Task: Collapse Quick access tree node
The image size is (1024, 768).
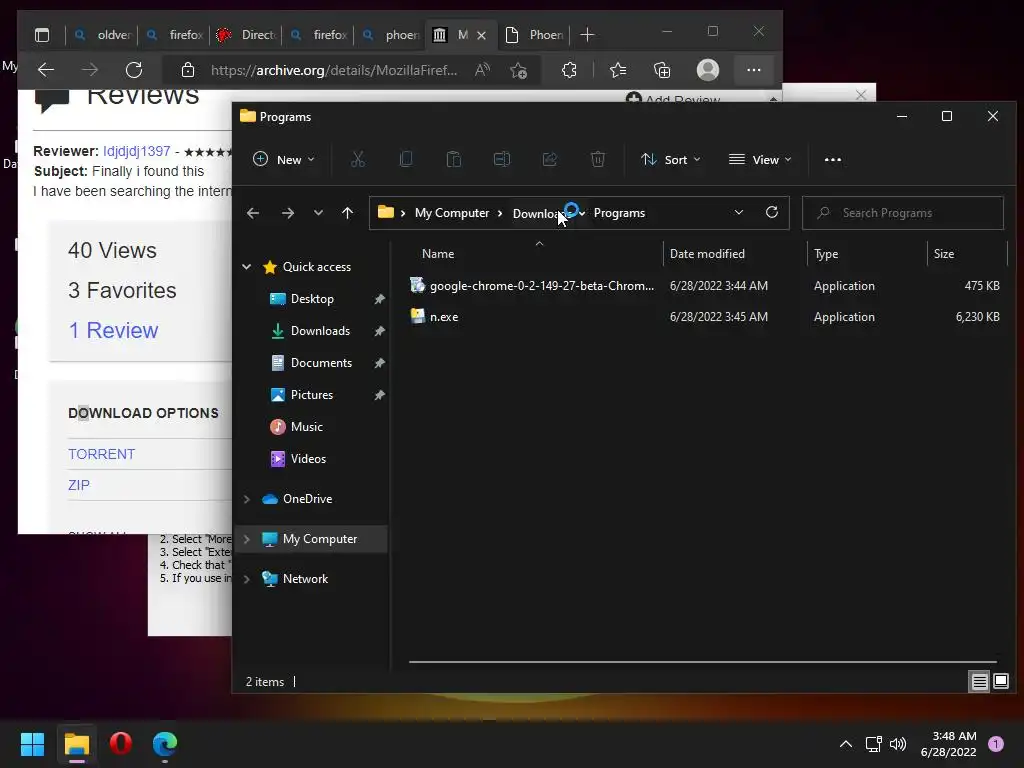Action: (x=247, y=266)
